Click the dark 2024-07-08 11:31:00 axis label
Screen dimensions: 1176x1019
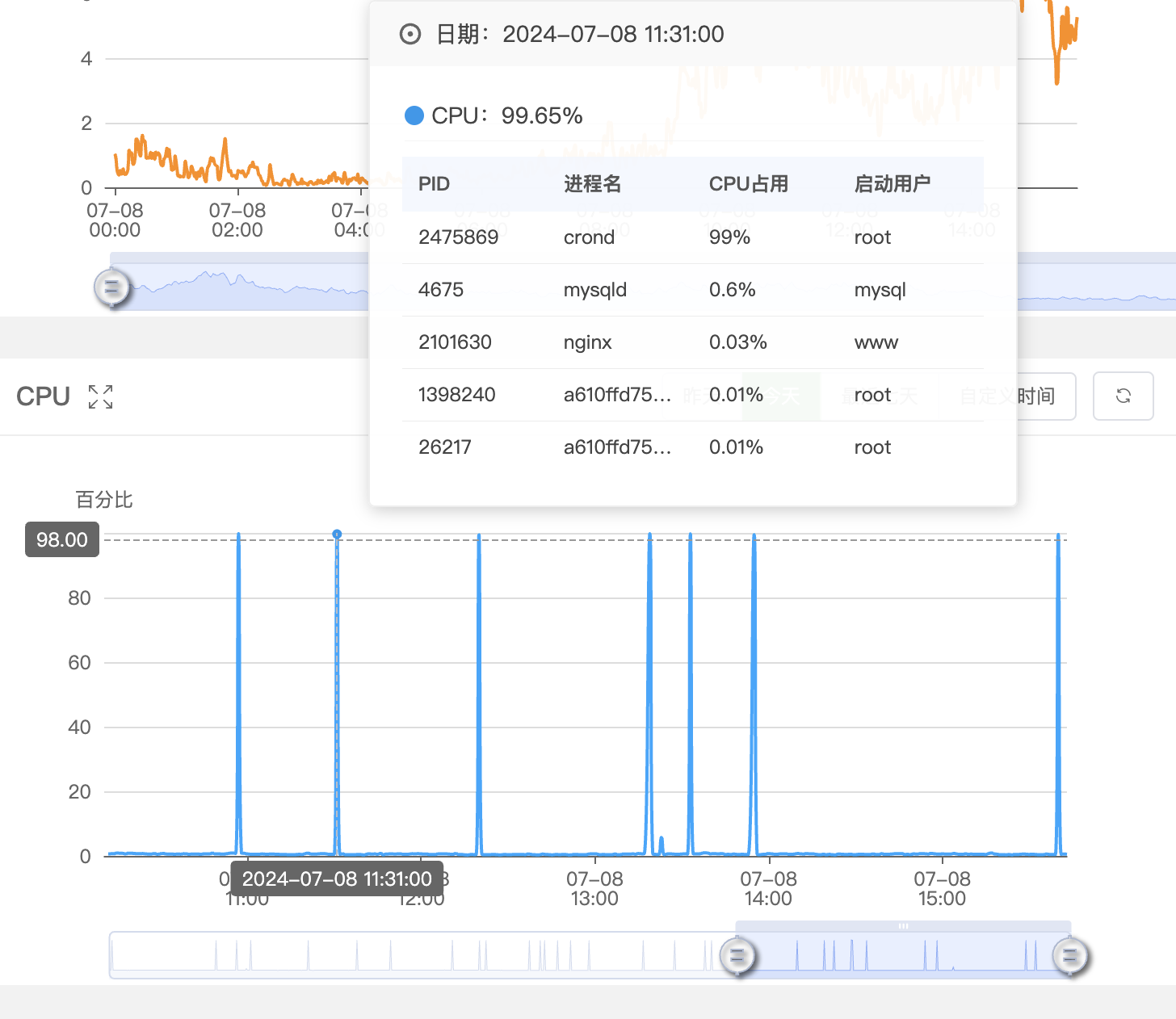pyautogui.click(x=337, y=879)
